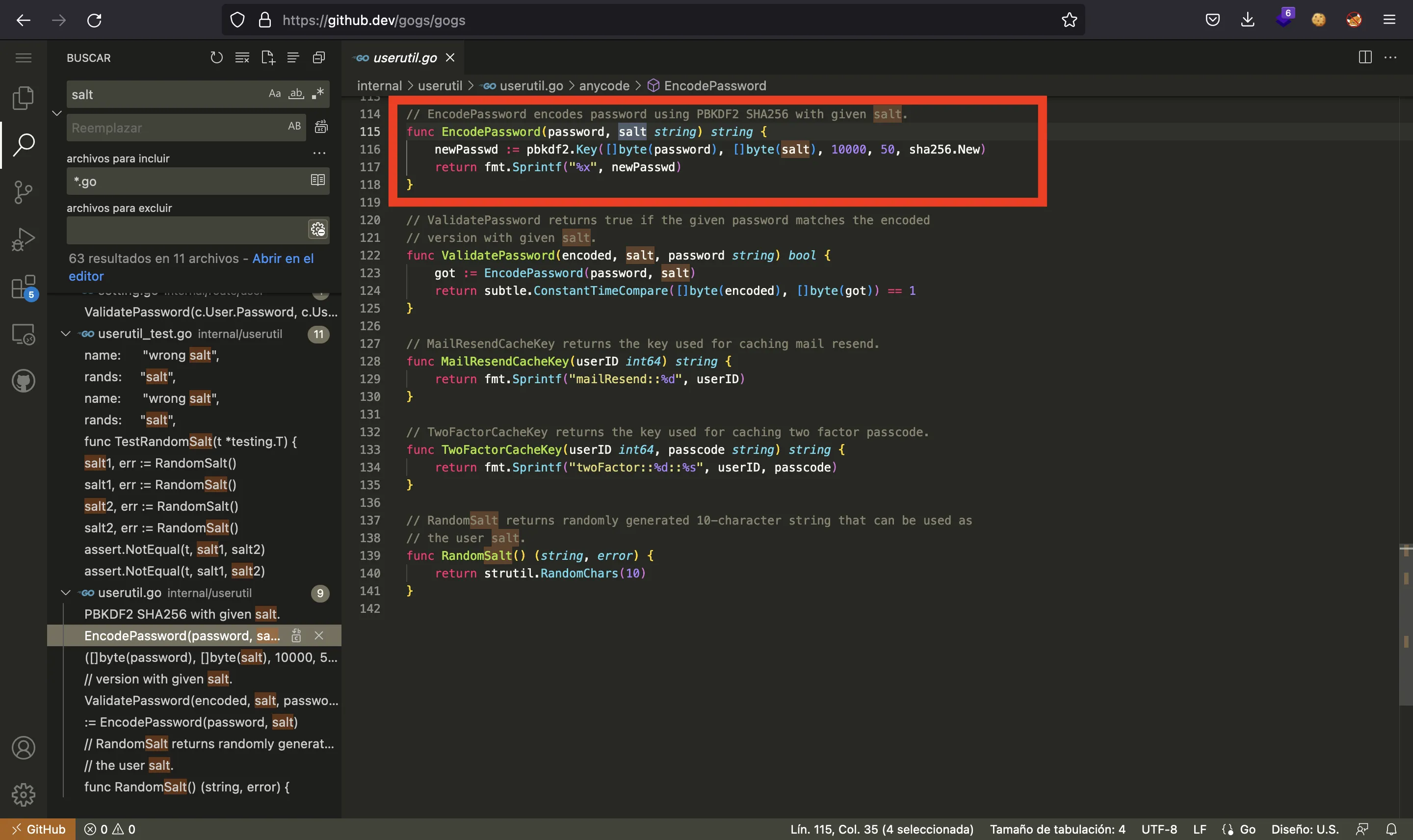Toggle use exclude settings and ignore files
Screen dimensions: 1413x840
(x=318, y=229)
